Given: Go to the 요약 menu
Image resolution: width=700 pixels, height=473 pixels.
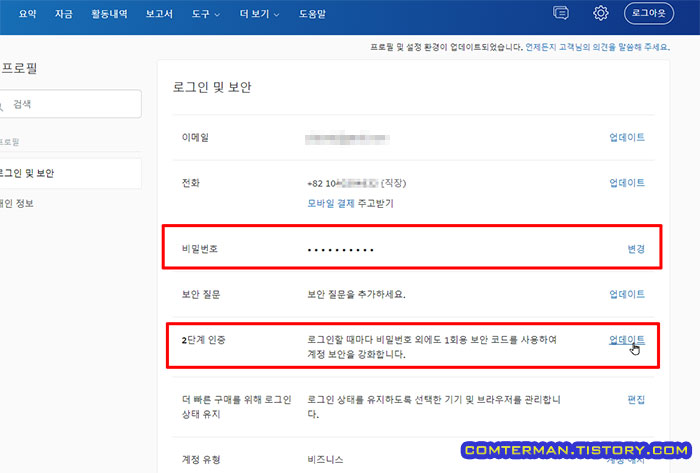Looking at the screenshot, I should click(x=27, y=14).
